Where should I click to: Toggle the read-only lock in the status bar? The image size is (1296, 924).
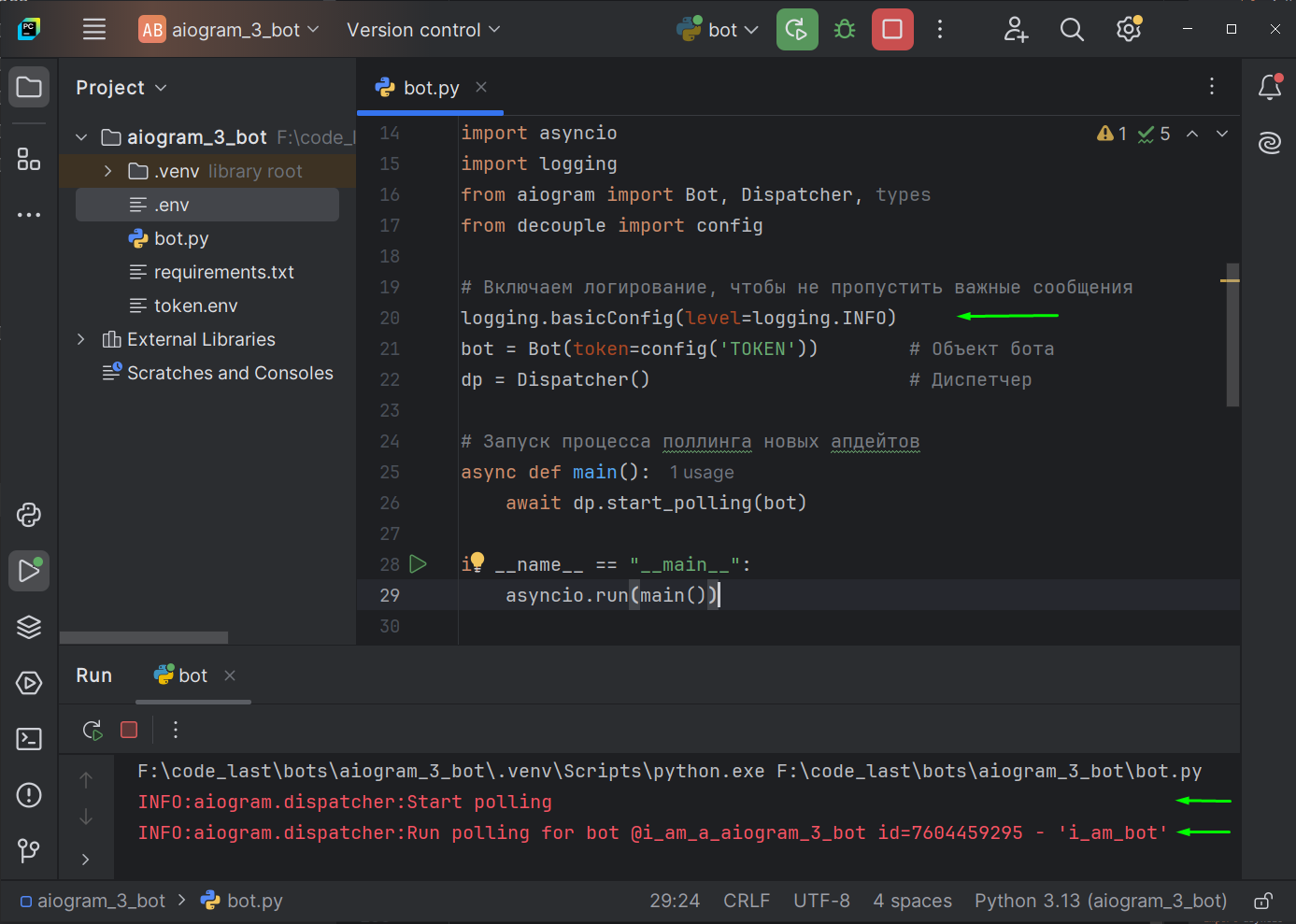click(x=1263, y=902)
